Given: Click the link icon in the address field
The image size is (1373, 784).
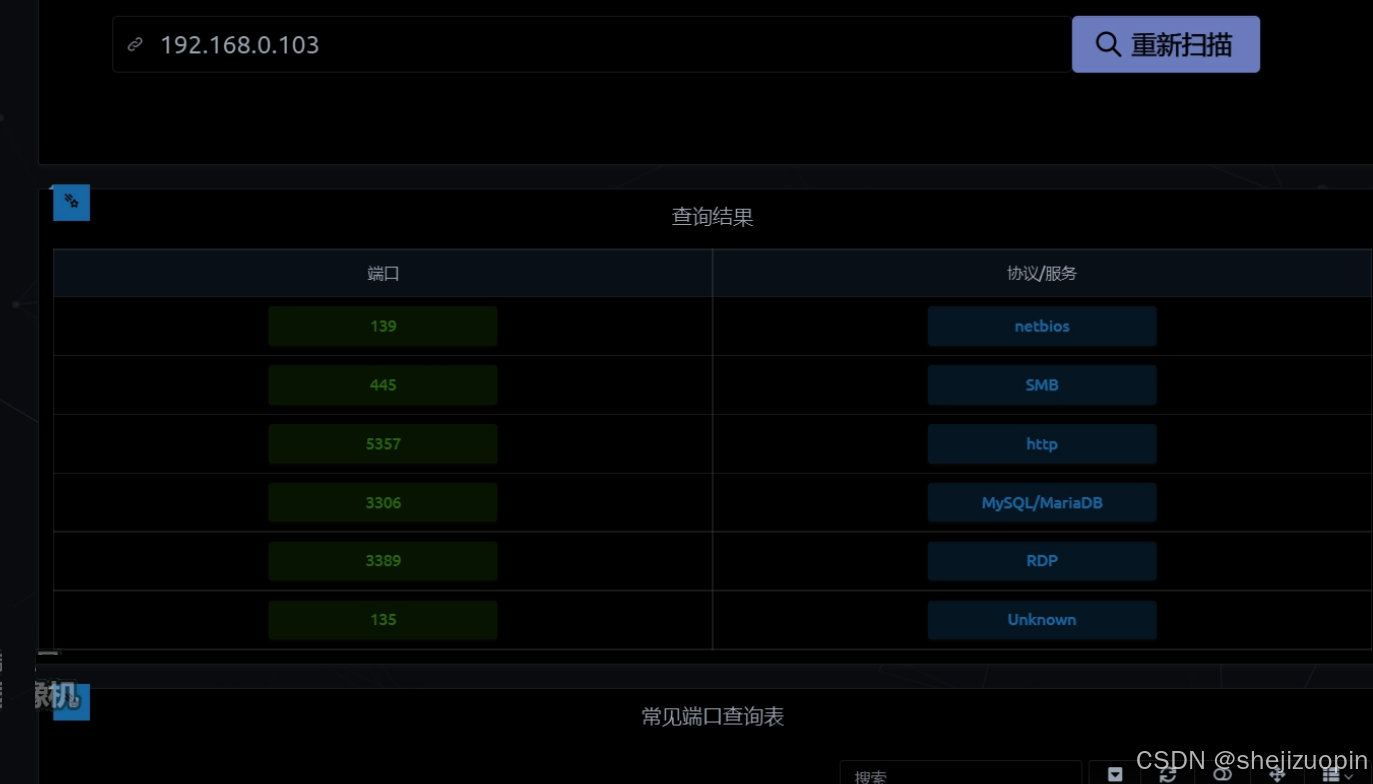Looking at the screenshot, I should (x=135, y=45).
